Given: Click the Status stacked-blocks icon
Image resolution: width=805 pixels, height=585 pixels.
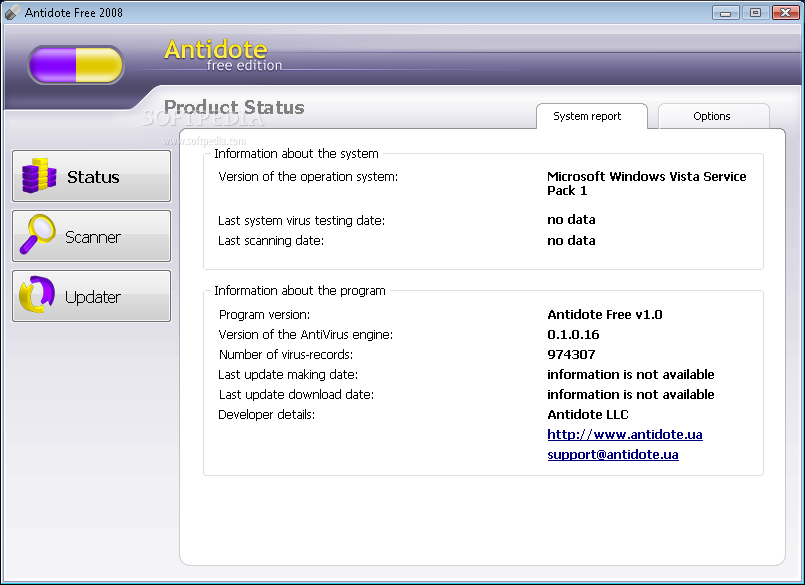Looking at the screenshot, I should [39, 176].
